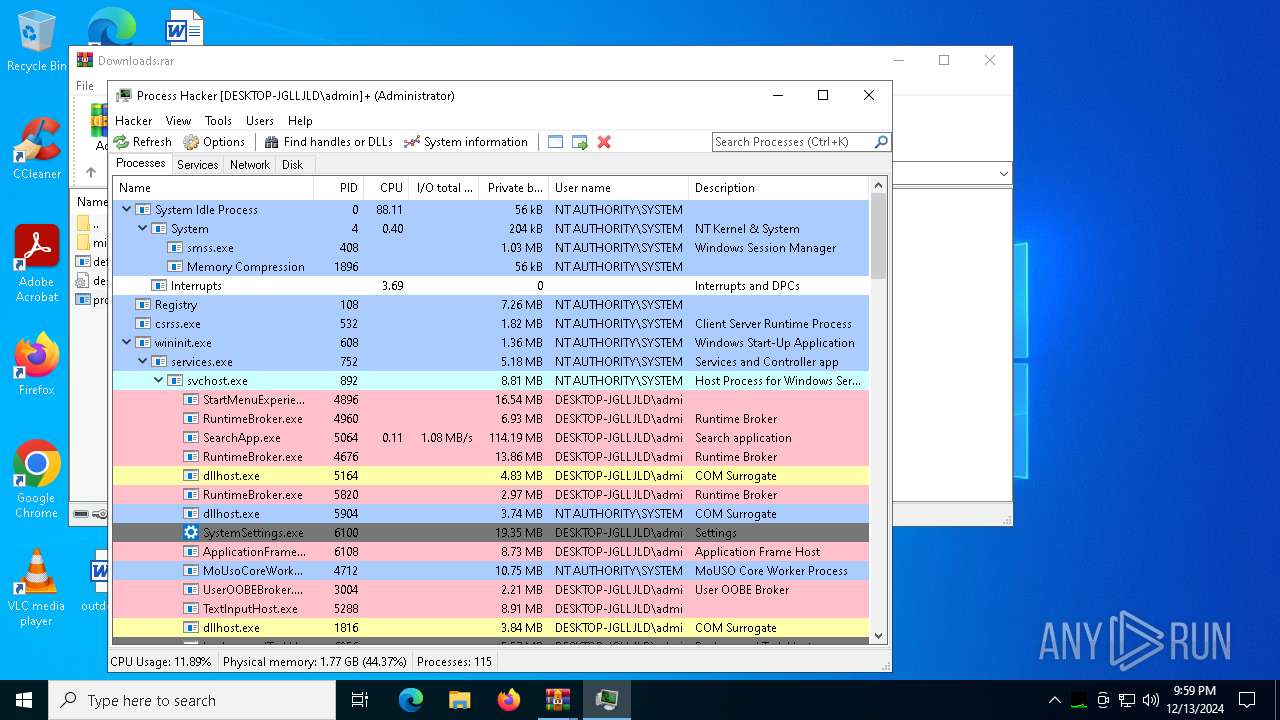Open the CCleaner desktop shortcut
The image size is (1280, 720).
(x=37, y=148)
